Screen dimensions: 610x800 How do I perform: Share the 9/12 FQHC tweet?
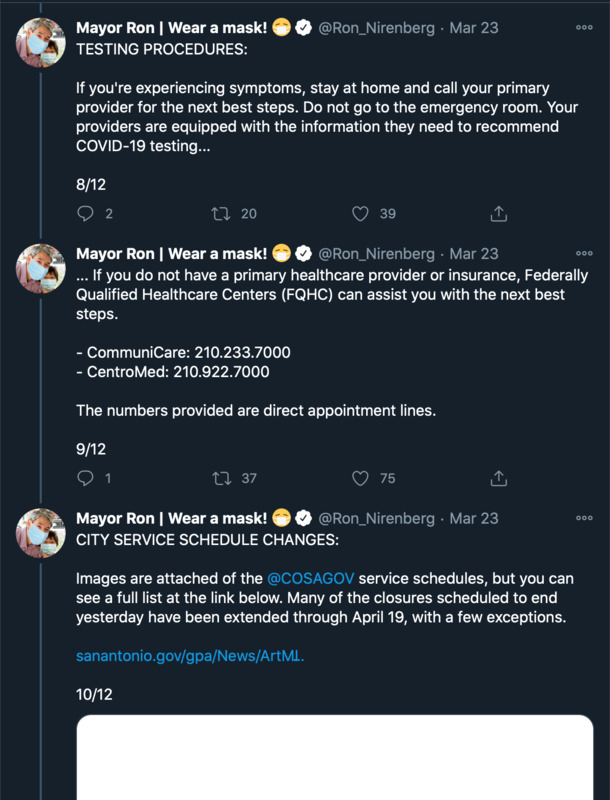coord(499,478)
